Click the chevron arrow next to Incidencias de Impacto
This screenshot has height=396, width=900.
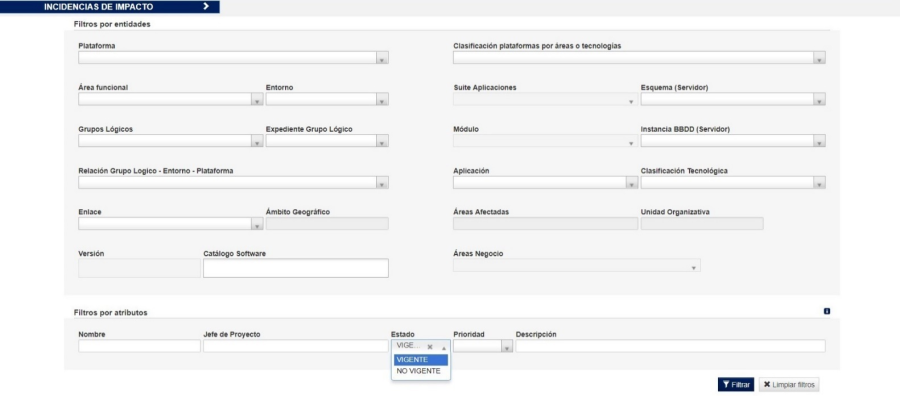pos(206,6)
